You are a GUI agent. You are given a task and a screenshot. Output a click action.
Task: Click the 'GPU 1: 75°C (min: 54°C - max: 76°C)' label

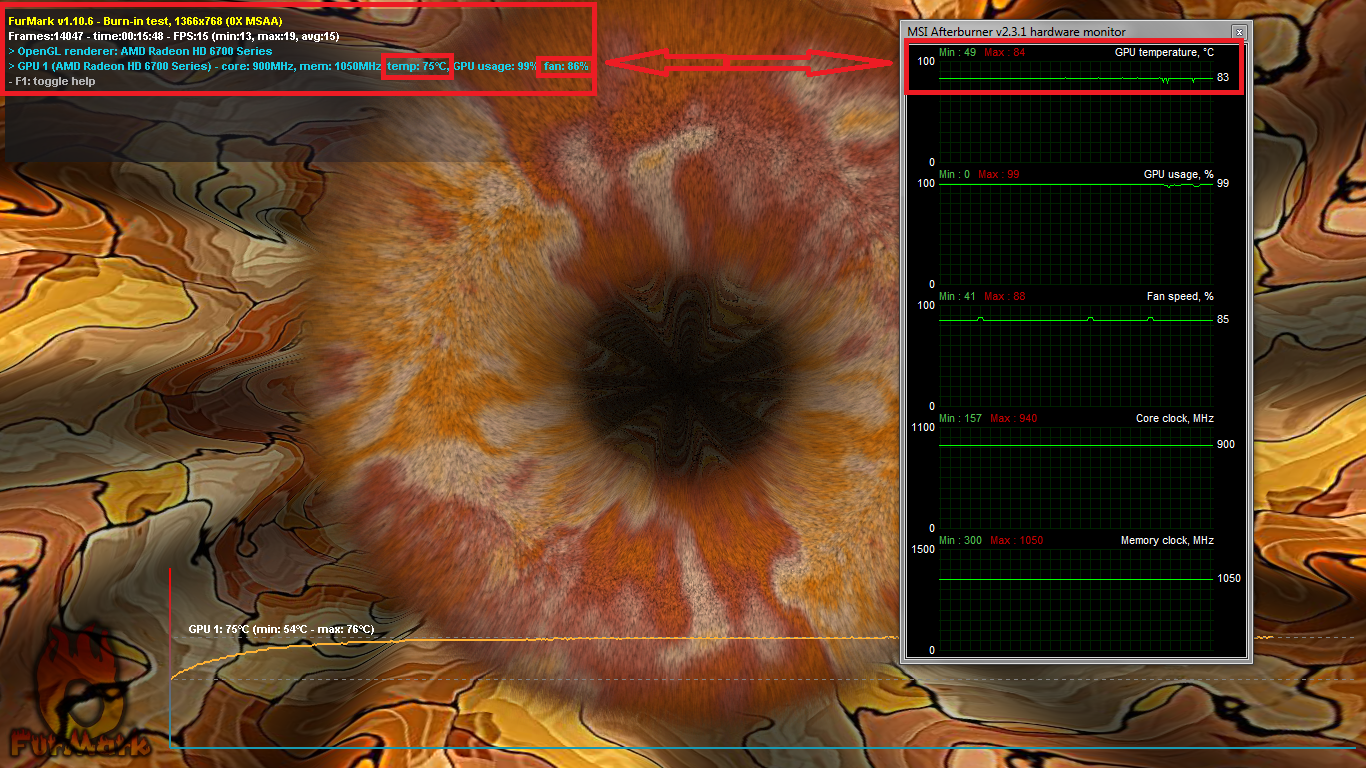pos(281,630)
